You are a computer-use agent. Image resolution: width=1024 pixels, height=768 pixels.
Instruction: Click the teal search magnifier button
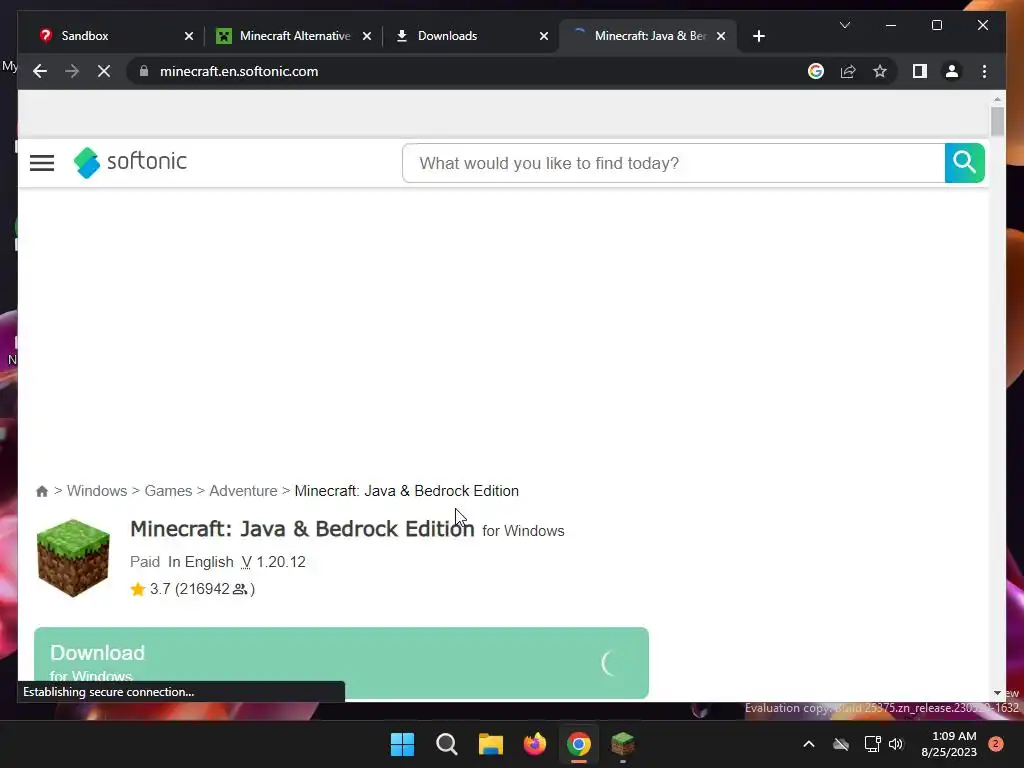[x=964, y=163]
